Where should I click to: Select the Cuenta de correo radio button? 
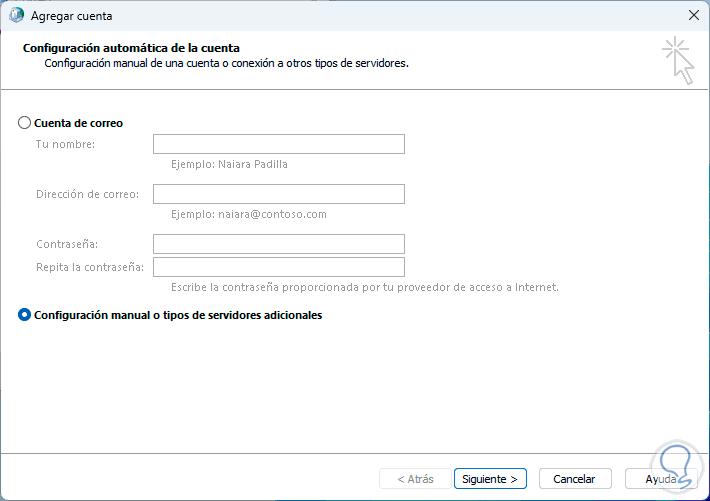coord(25,123)
